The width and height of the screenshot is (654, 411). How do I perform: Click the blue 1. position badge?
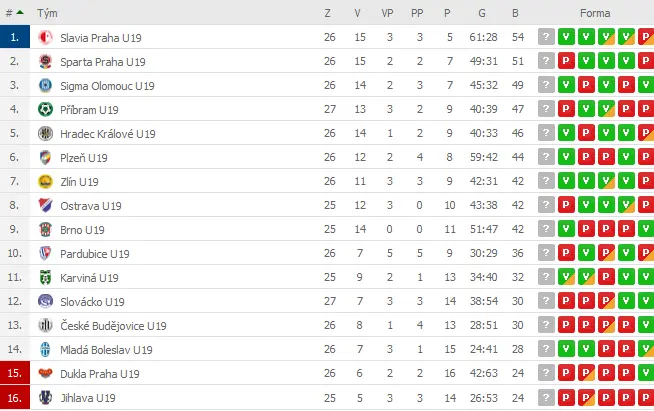tap(15, 37)
